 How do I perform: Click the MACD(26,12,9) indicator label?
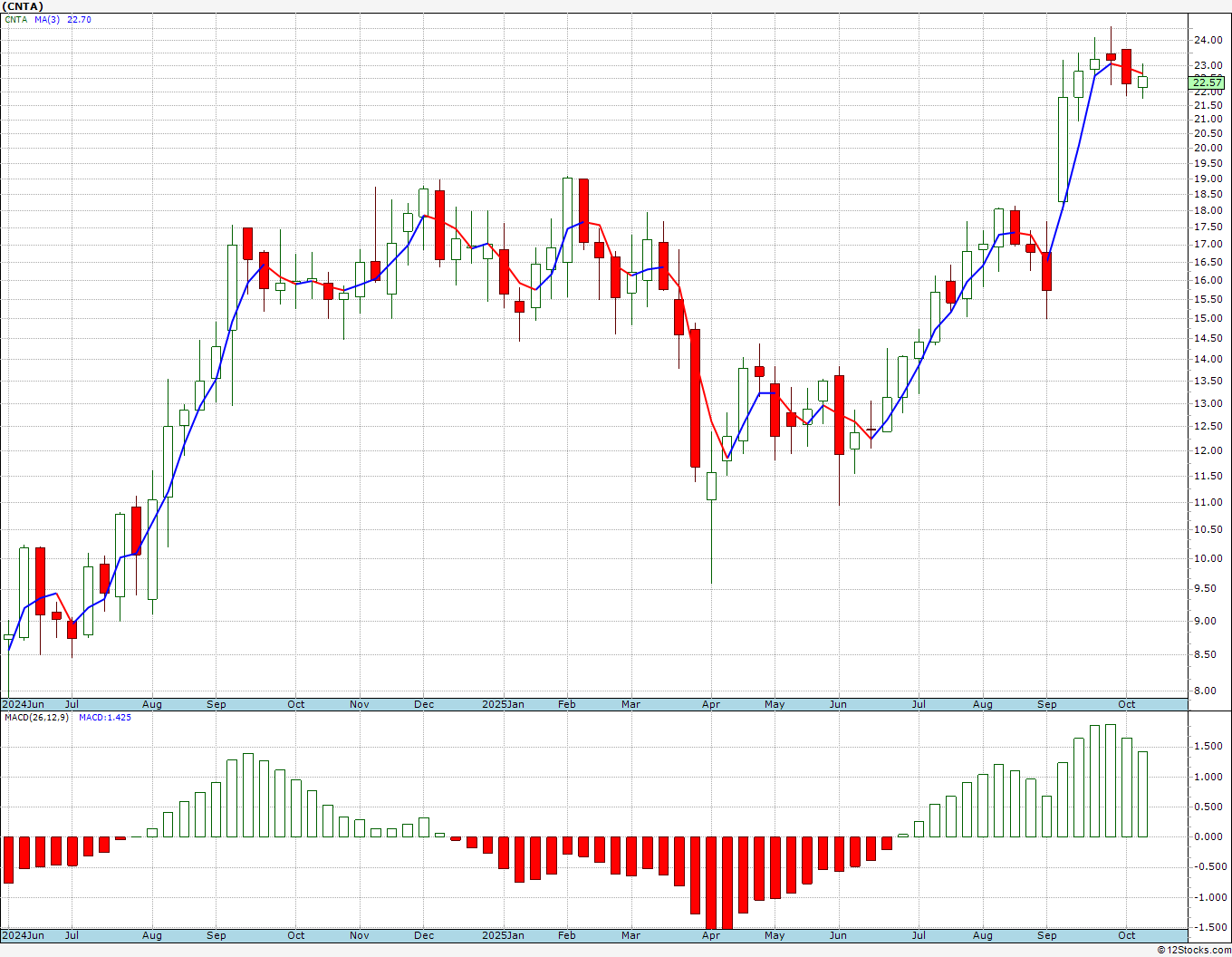36,717
